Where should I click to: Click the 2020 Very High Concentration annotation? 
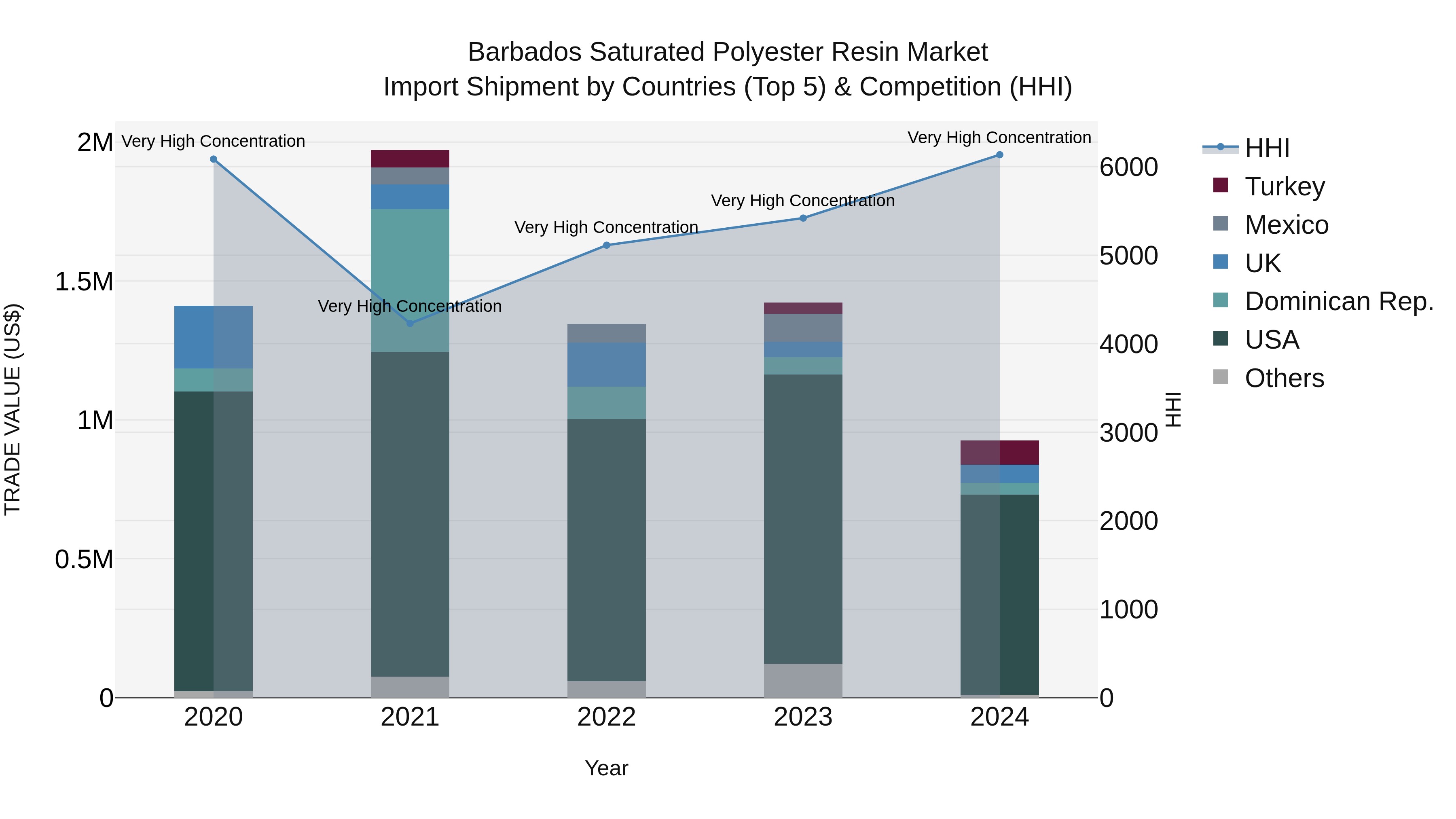(x=213, y=141)
